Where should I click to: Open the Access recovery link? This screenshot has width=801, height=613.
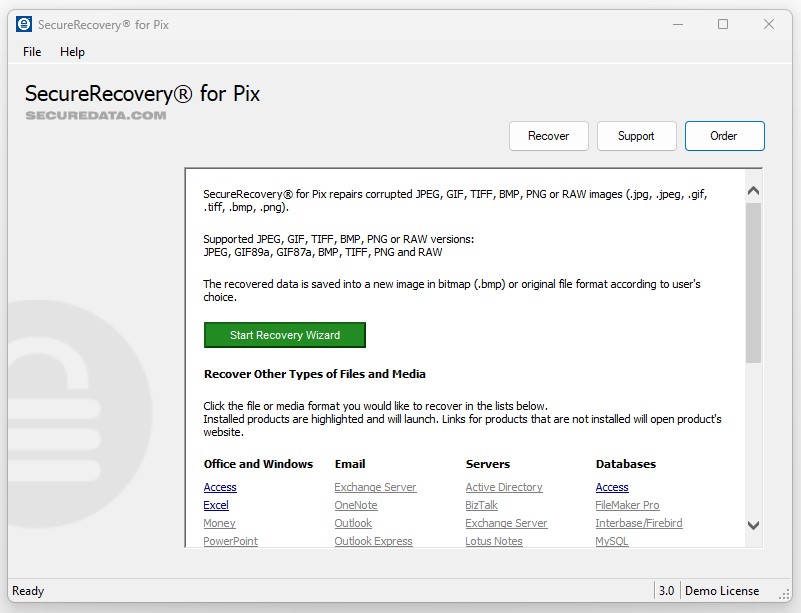[x=219, y=487]
